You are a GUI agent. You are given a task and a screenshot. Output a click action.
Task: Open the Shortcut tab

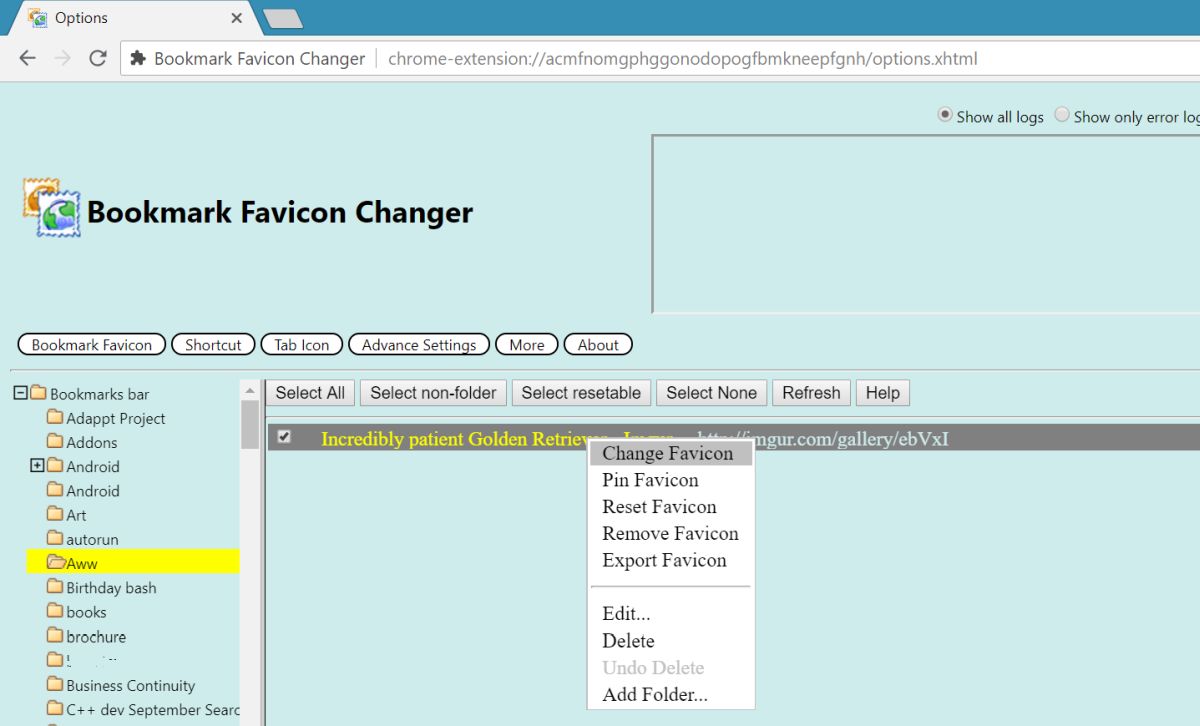pyautogui.click(x=213, y=345)
